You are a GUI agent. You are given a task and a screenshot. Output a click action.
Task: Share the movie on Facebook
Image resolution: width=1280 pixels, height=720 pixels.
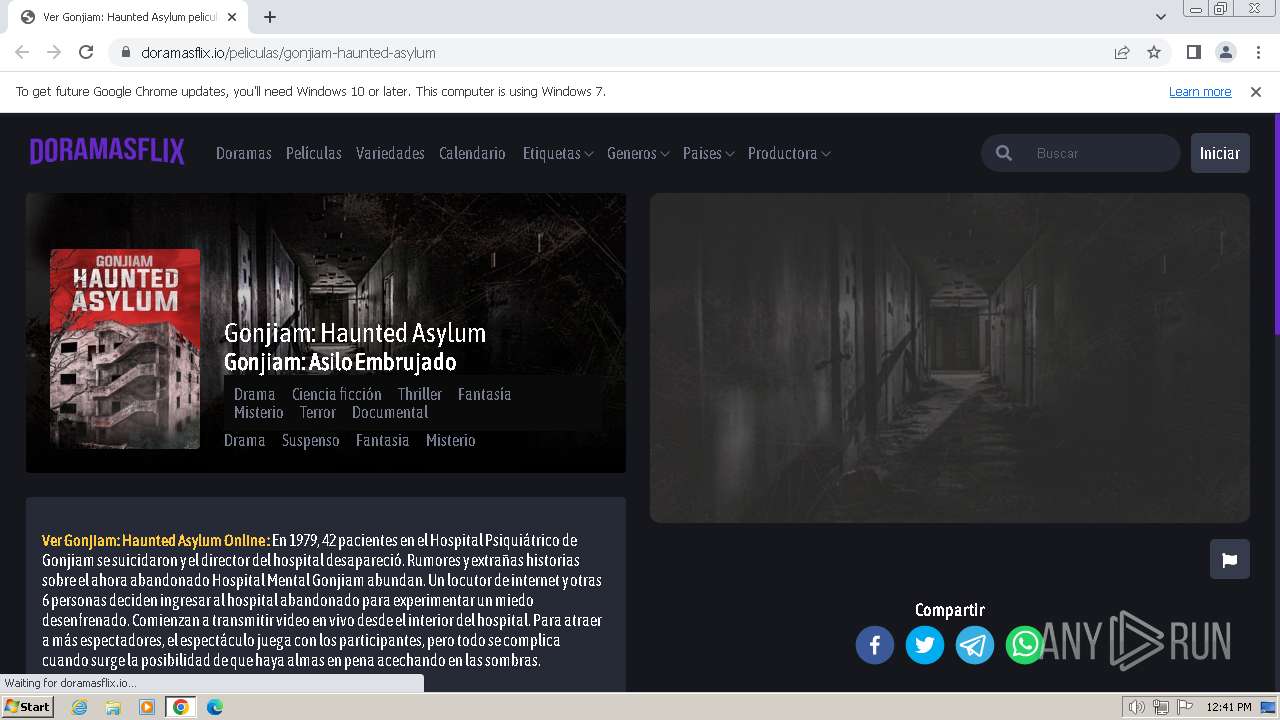(x=875, y=645)
